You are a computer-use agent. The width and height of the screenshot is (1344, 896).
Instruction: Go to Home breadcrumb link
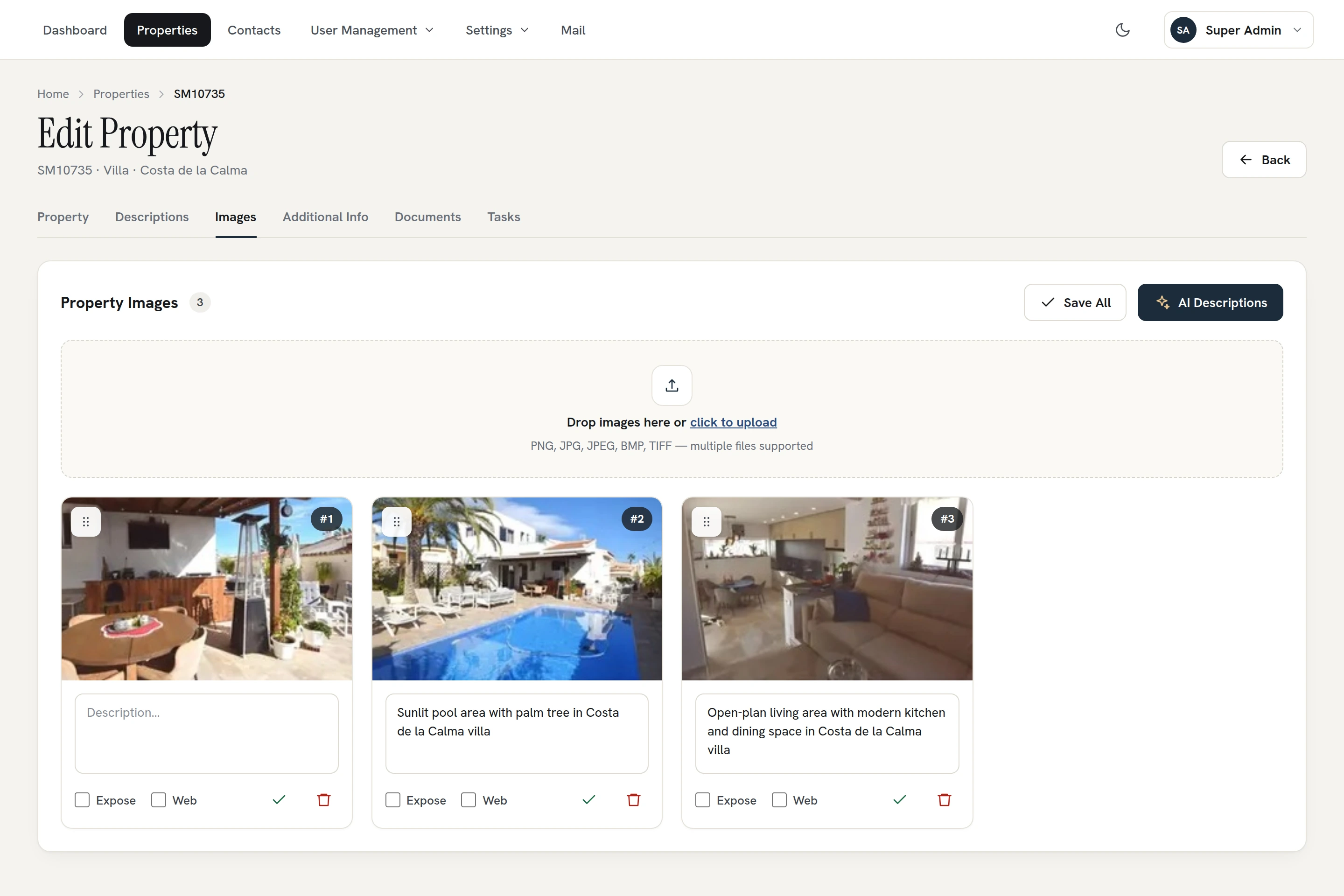tap(53, 94)
